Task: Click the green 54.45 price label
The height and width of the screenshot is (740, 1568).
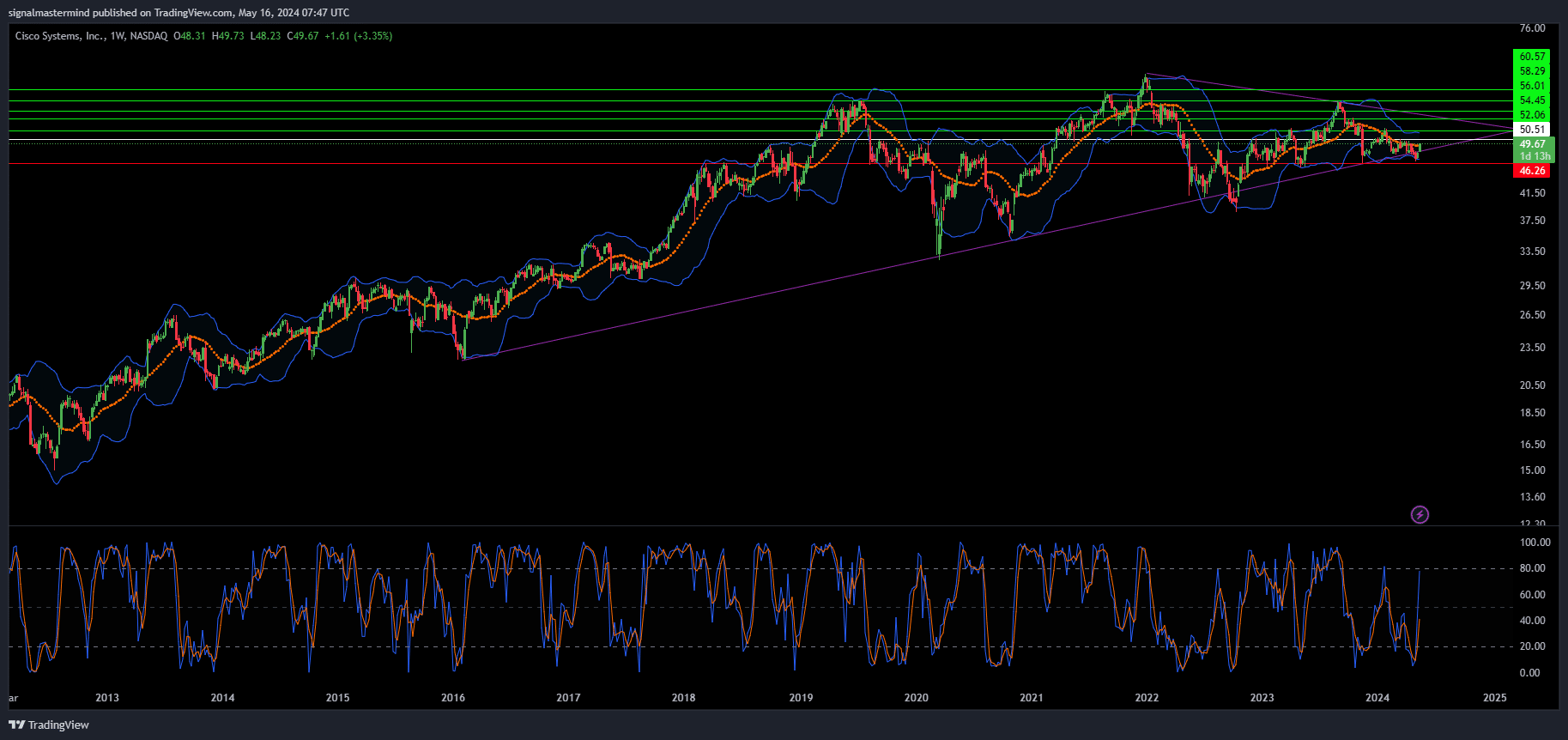Action: pyautogui.click(x=1532, y=100)
